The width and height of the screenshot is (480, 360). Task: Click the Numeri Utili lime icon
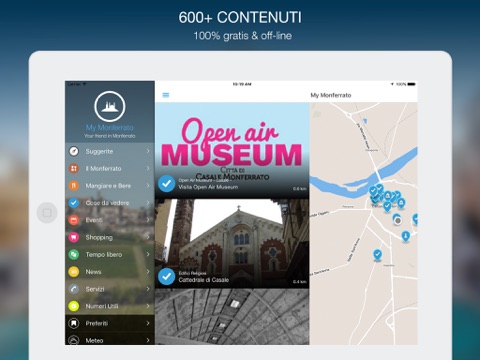(x=74, y=306)
